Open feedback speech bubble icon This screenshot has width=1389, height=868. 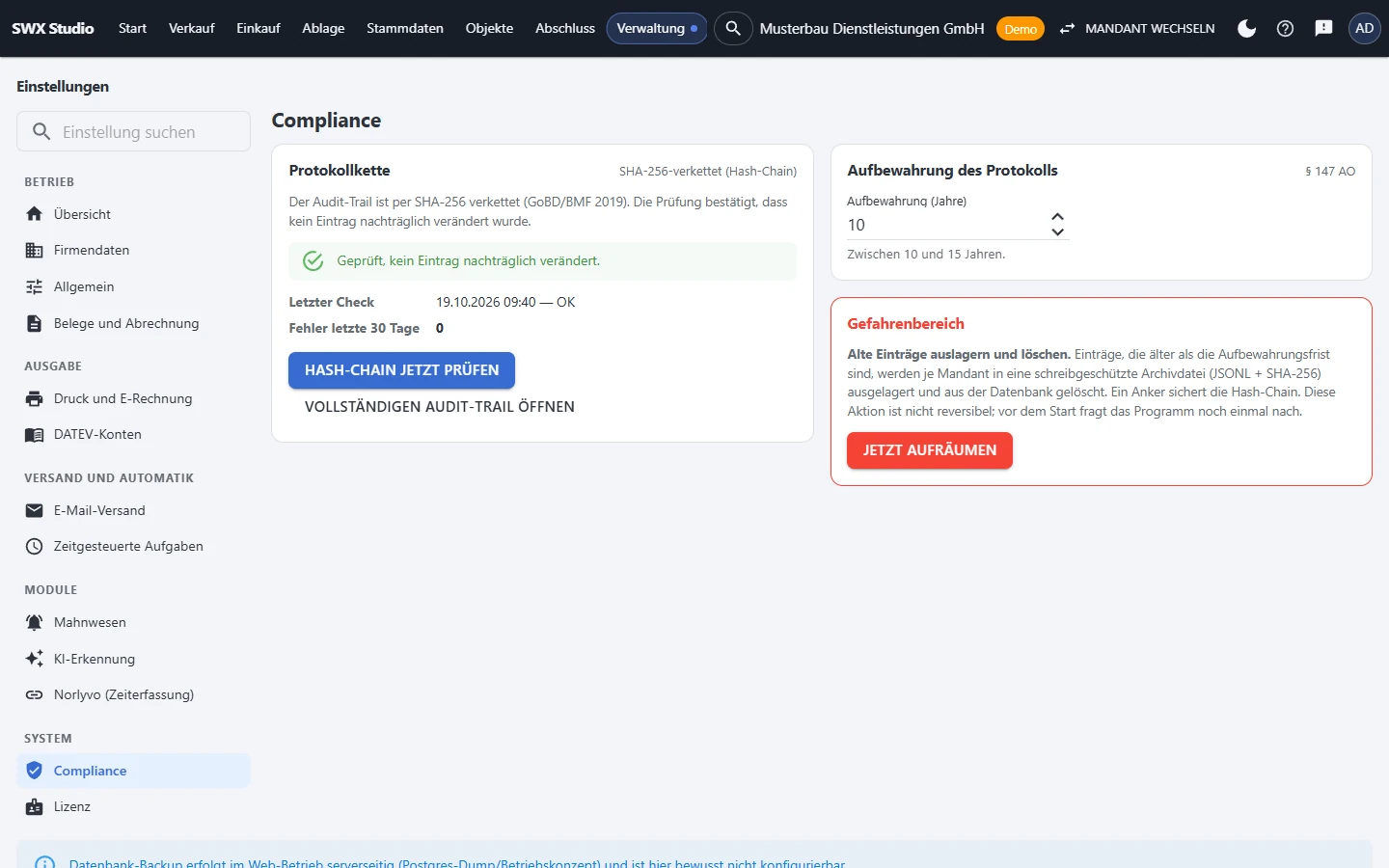click(x=1323, y=28)
